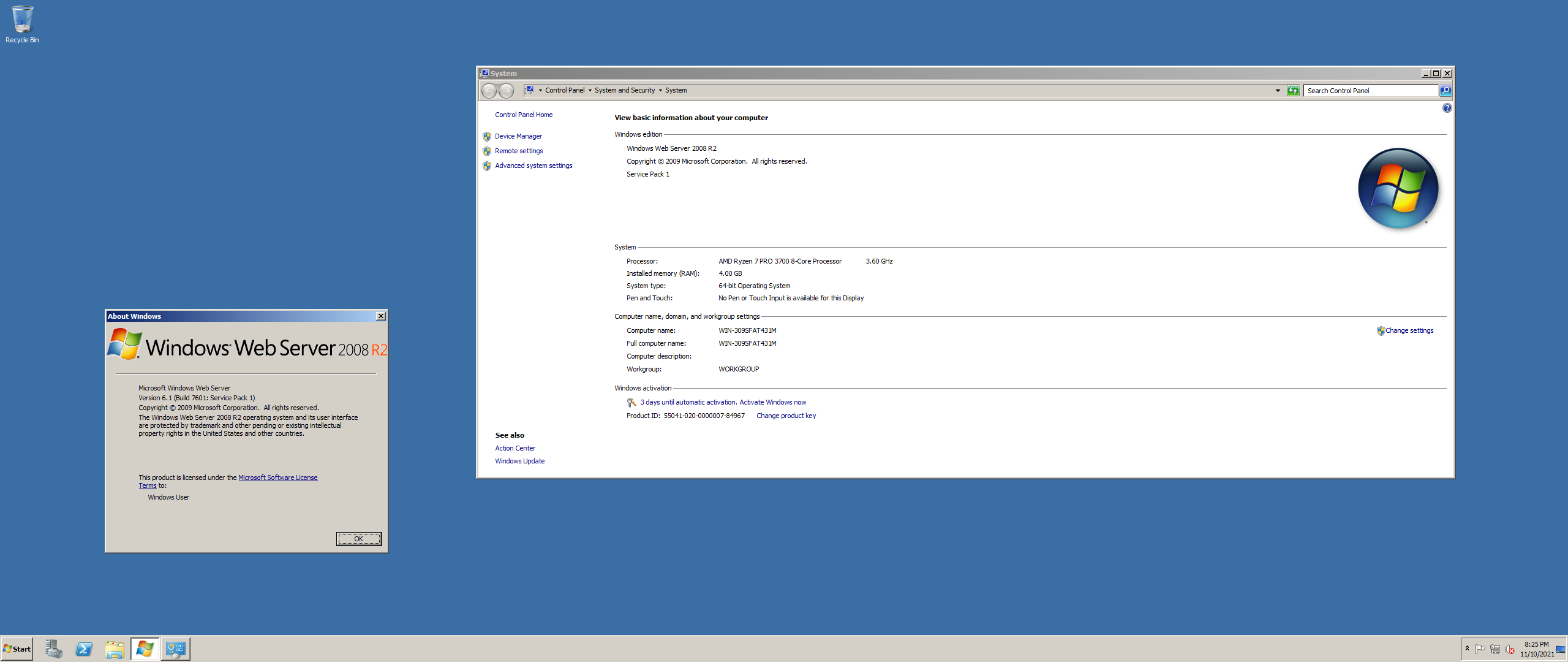
Task: Show hidden tray icons arrow
Action: click(1467, 649)
